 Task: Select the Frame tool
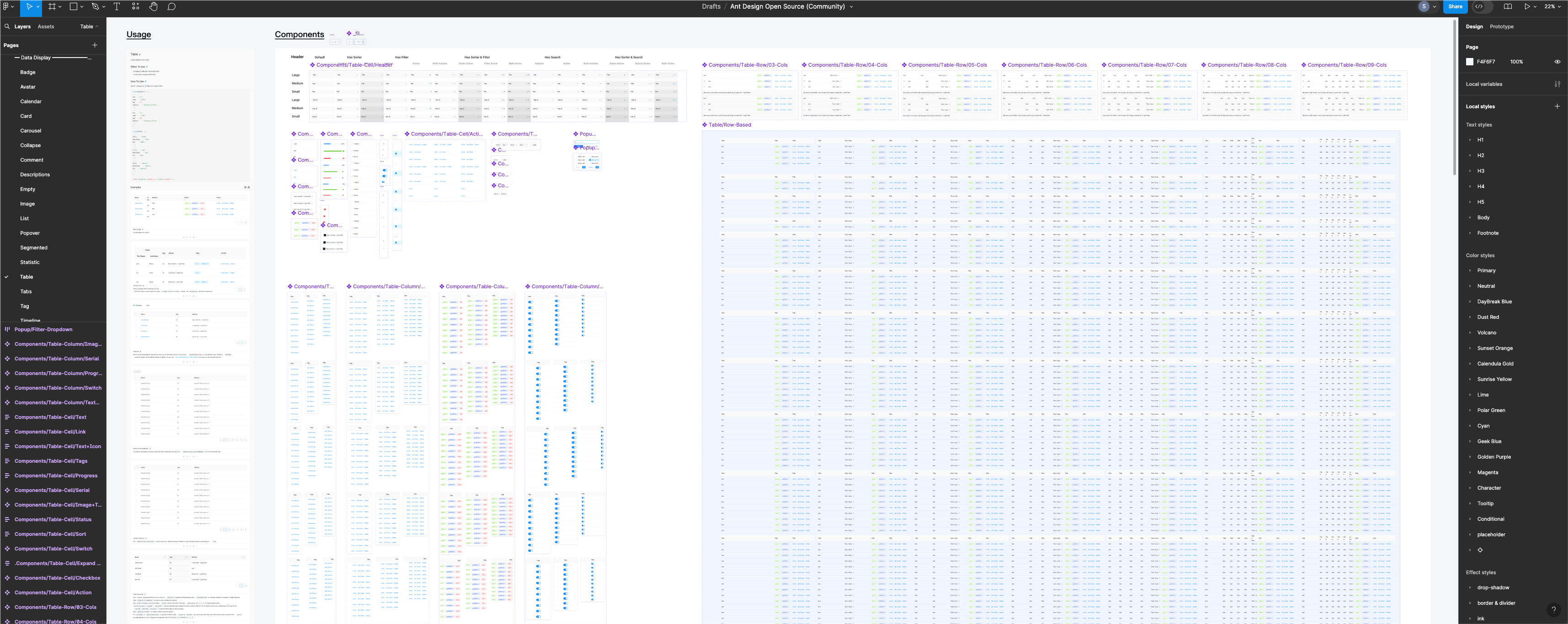coord(52,7)
